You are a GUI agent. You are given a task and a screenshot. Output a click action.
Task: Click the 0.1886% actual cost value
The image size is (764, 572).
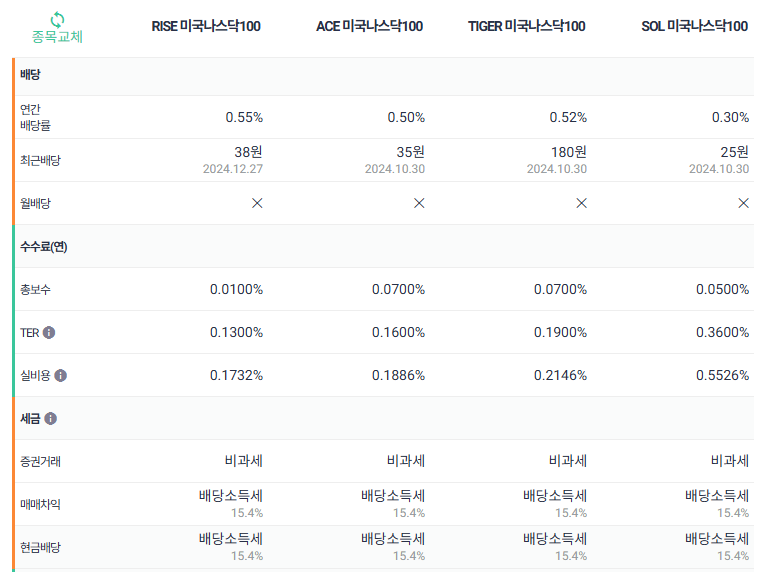(x=399, y=375)
